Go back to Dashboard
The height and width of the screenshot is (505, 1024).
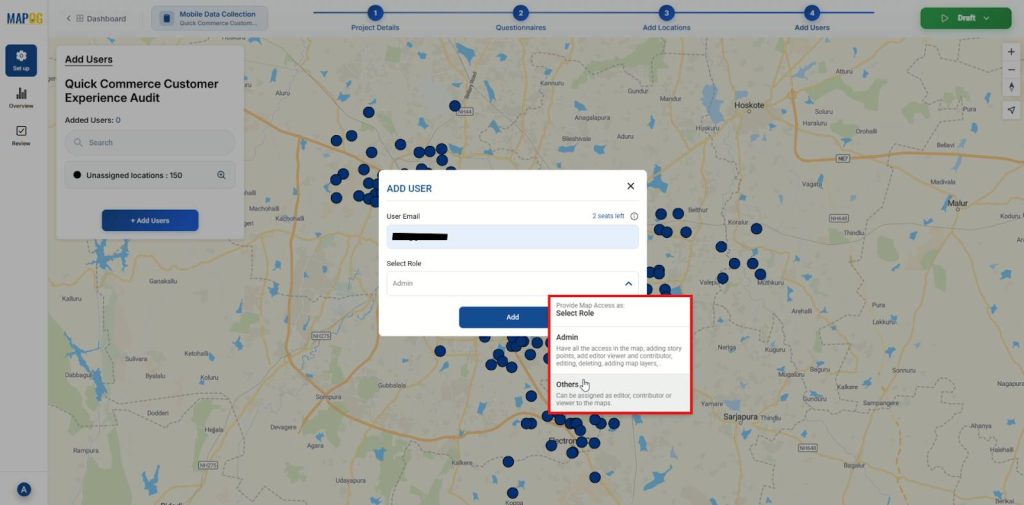coord(96,18)
